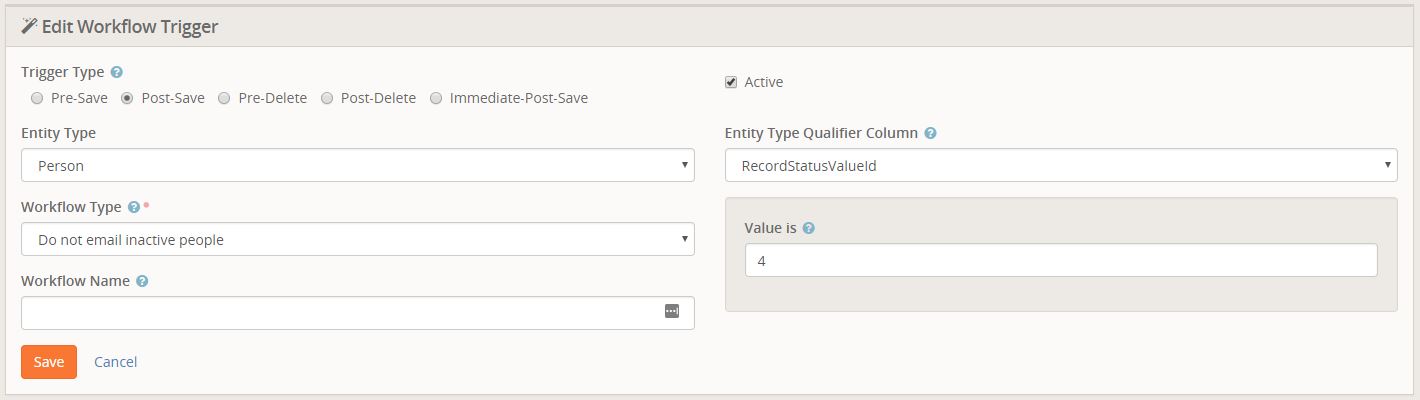Click the Workflow Type help icon

pyautogui.click(x=133, y=207)
